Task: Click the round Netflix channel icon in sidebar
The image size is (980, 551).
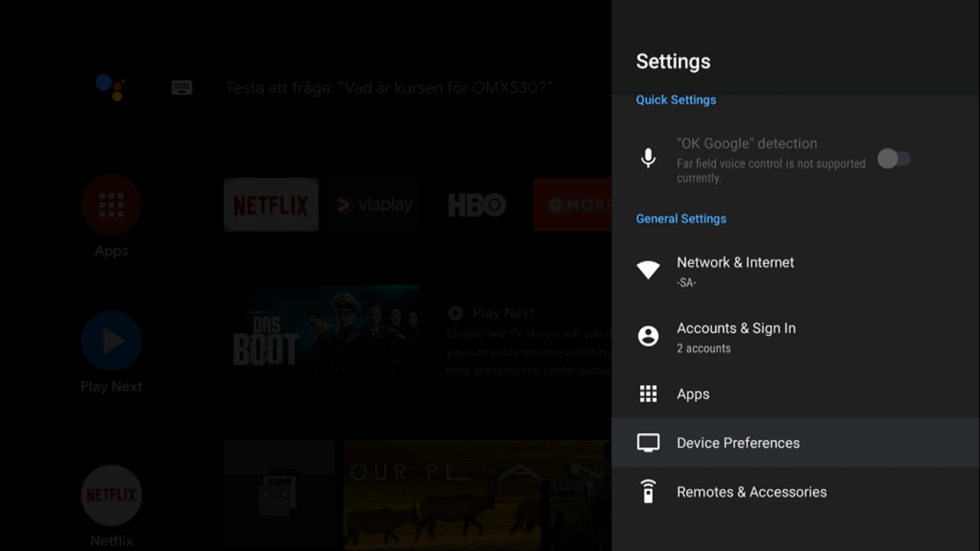Action: (111, 495)
